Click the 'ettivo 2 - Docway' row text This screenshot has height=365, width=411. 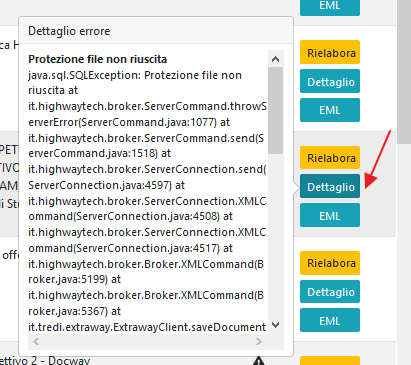[x=45, y=361]
